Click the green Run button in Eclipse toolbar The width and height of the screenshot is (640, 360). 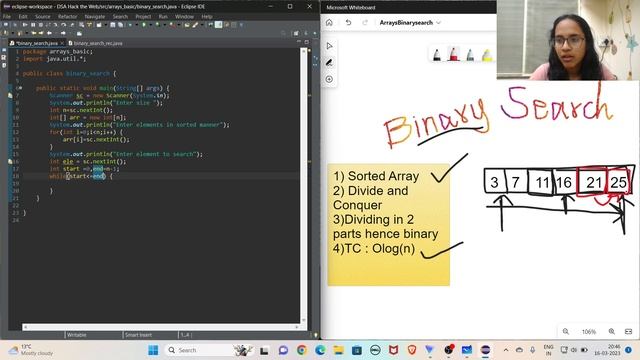coord(144,25)
